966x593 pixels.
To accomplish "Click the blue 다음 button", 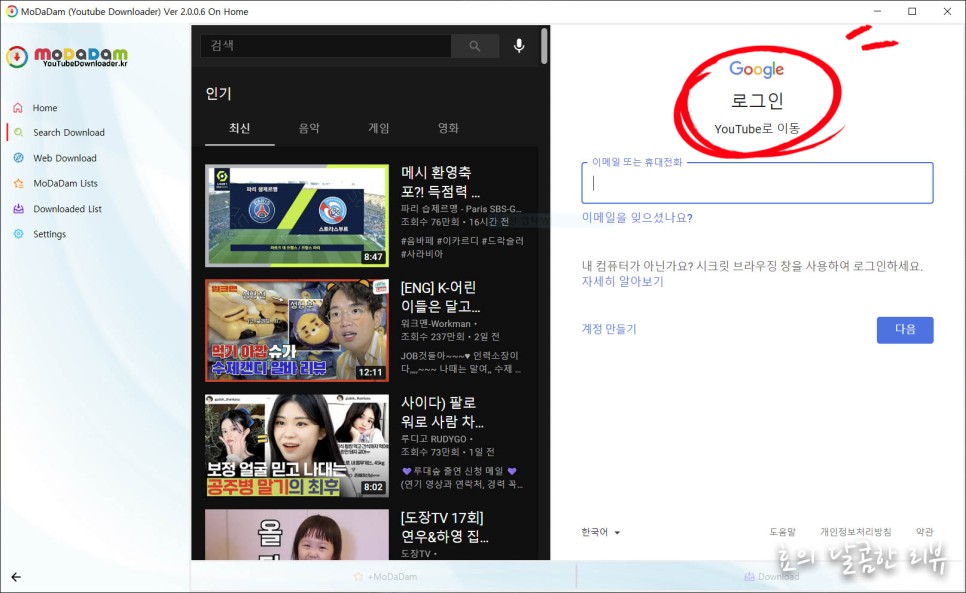I will [904, 329].
